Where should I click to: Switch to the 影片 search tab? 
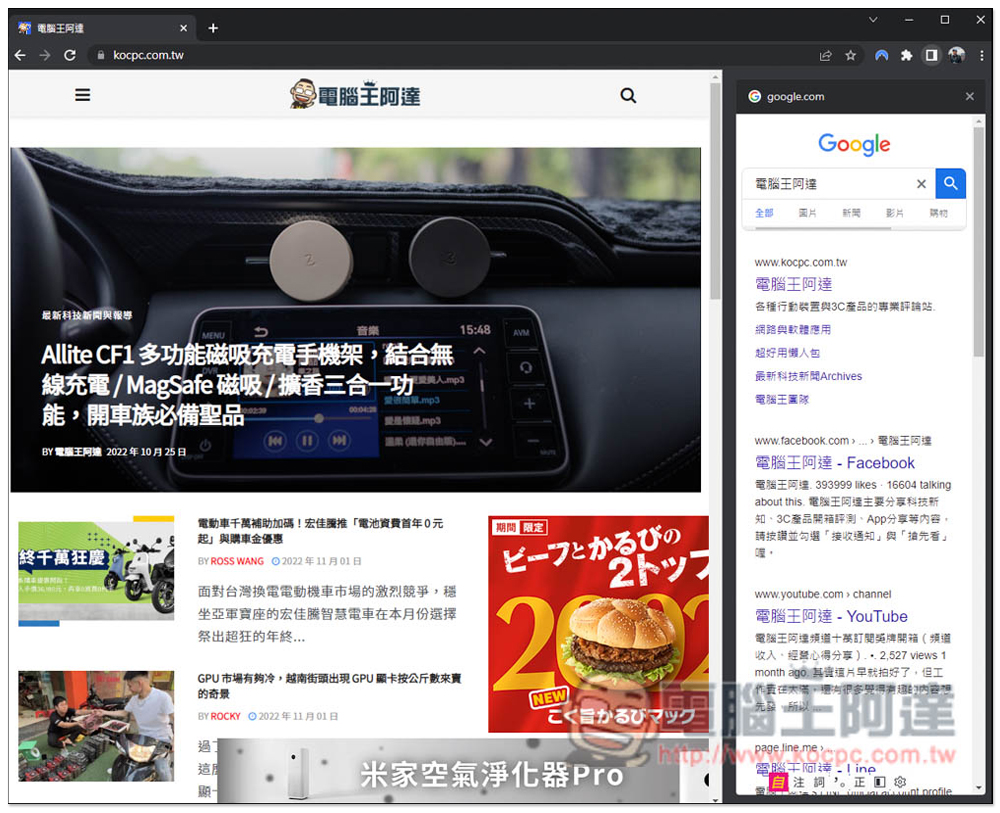(x=895, y=213)
